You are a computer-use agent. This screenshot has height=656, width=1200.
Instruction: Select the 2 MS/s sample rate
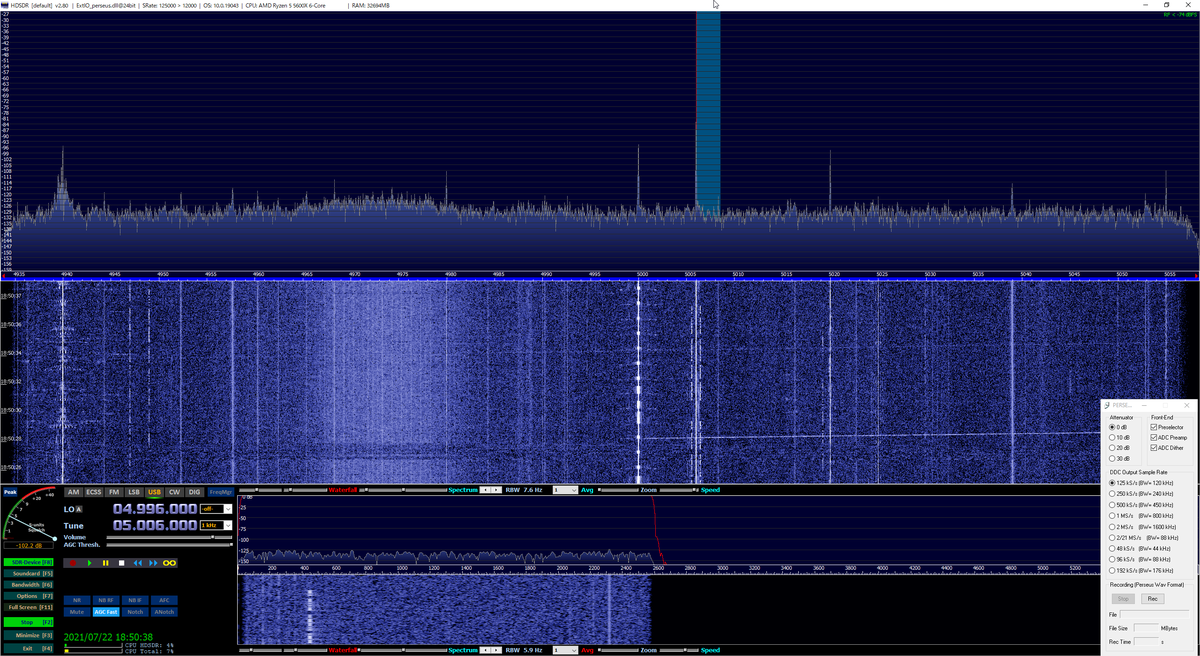click(x=1141, y=527)
